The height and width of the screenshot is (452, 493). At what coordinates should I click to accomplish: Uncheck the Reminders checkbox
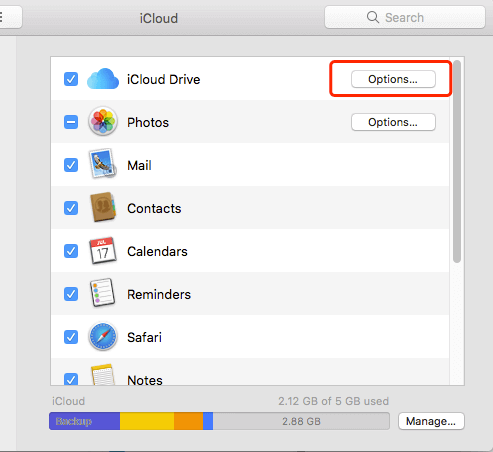point(71,294)
